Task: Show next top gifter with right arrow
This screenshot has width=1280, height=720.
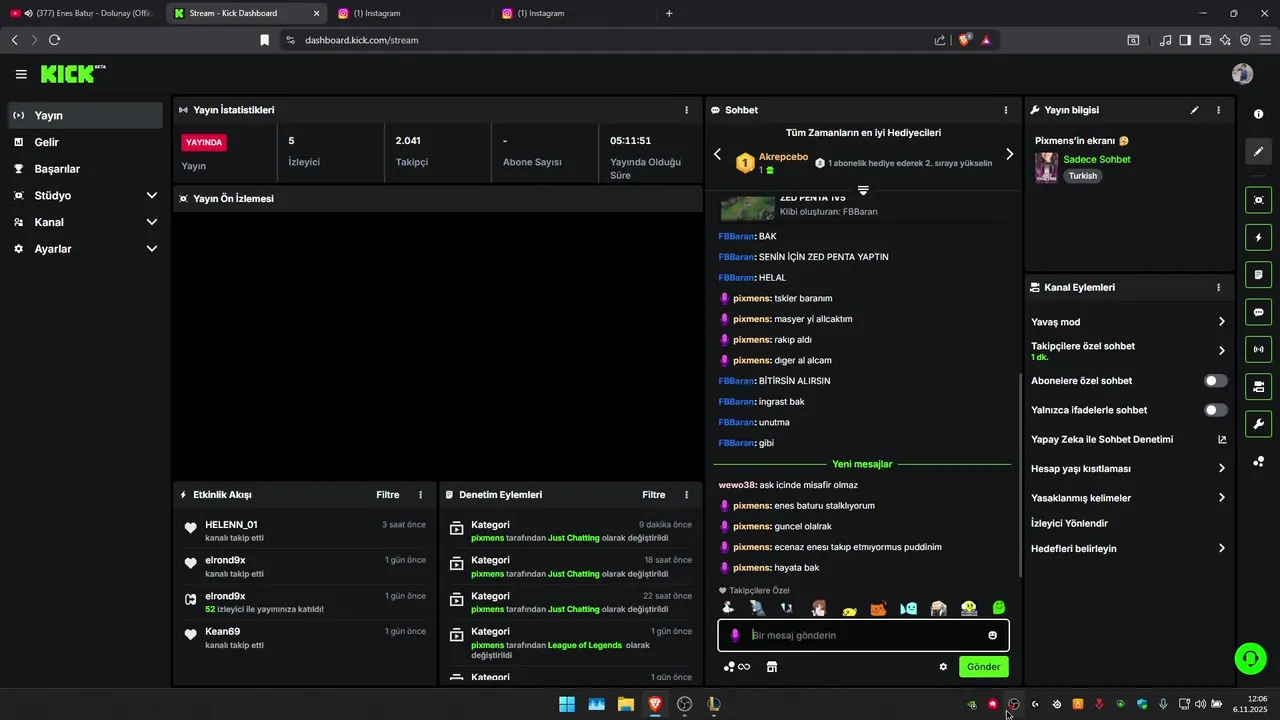Action: pyautogui.click(x=1009, y=154)
